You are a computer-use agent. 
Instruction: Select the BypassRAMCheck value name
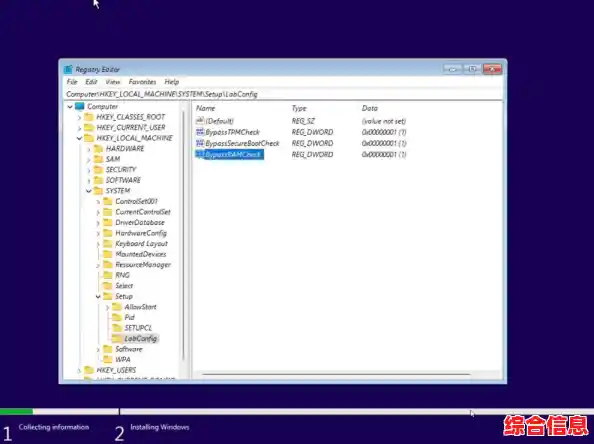tap(233, 155)
